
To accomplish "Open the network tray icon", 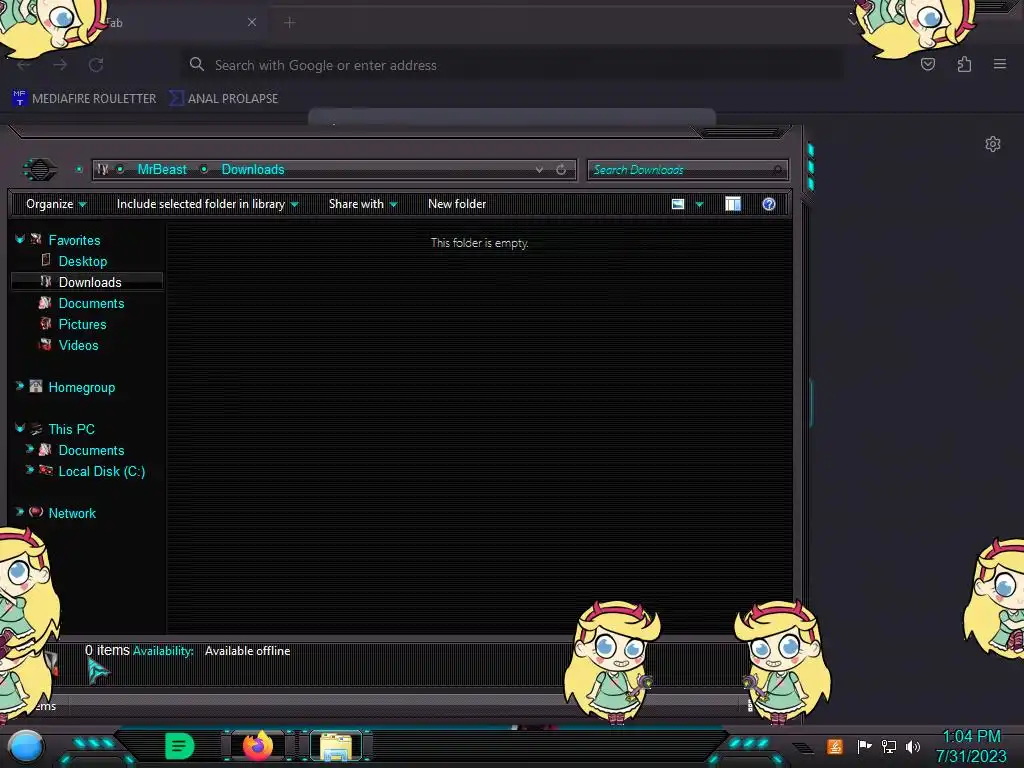I will [889, 746].
